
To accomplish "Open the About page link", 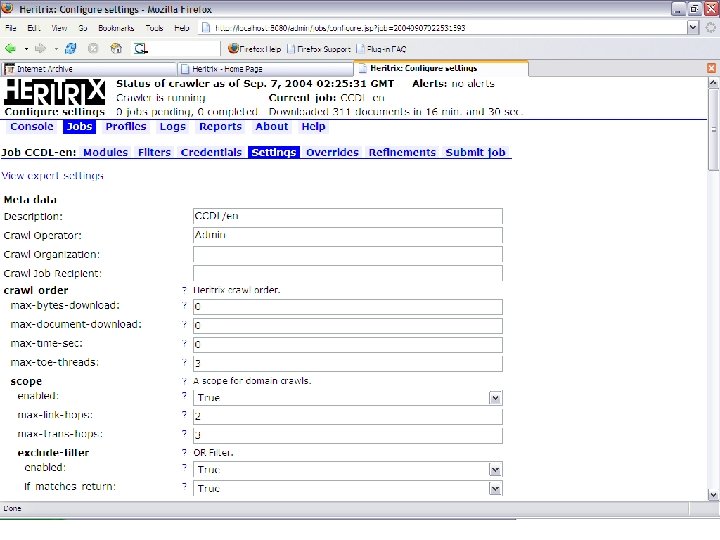I will pos(272,127).
